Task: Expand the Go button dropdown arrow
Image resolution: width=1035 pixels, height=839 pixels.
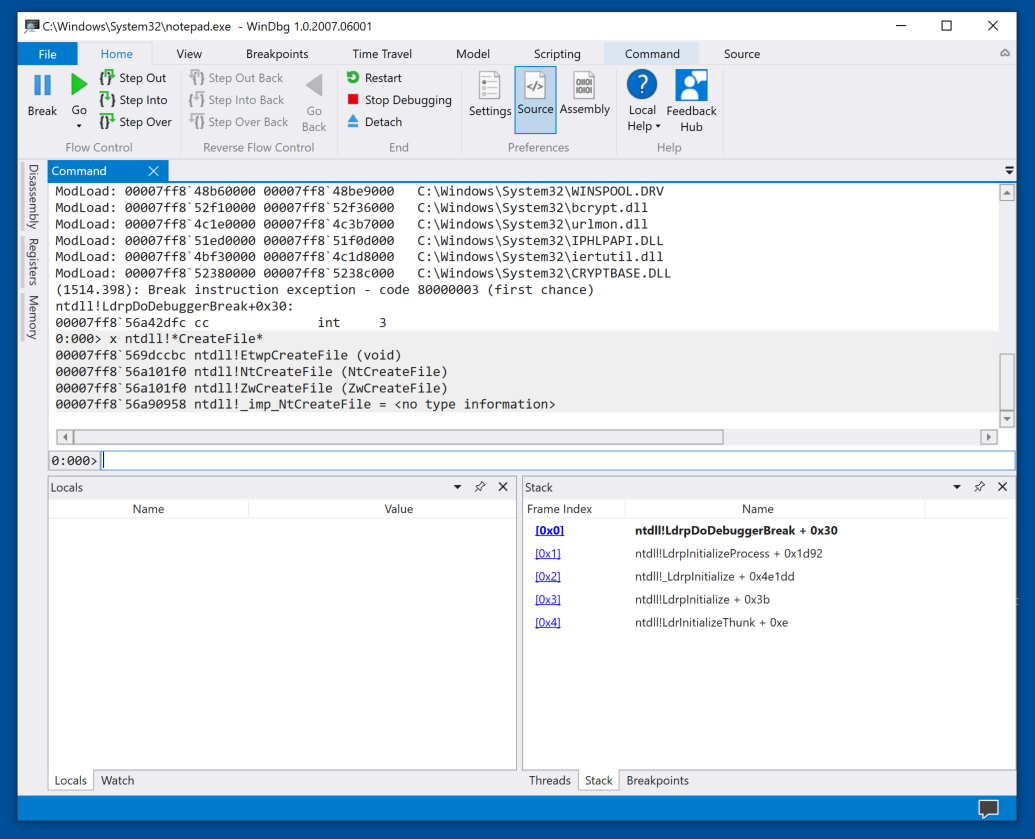Action: 79,126
